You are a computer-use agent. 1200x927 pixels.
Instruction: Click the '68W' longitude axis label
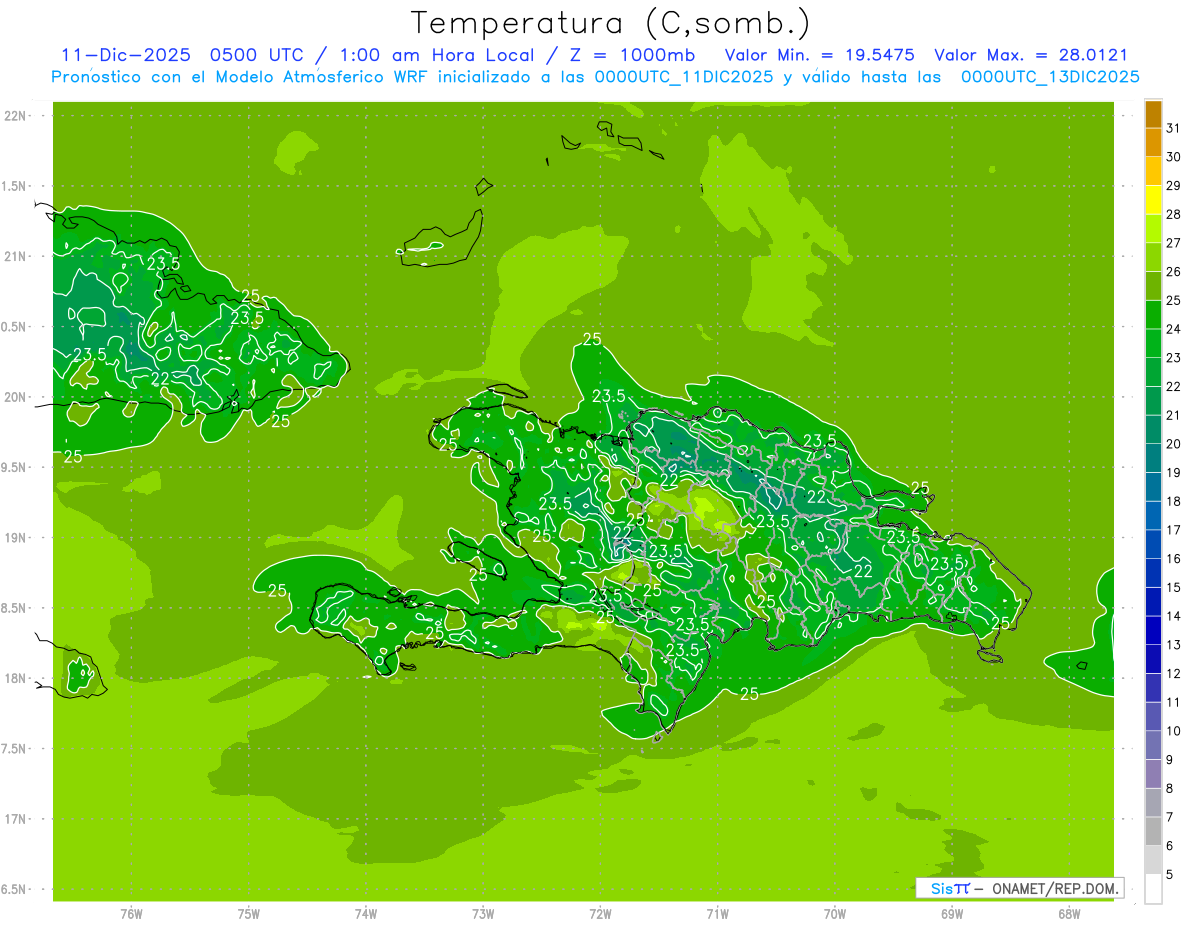coord(1069,913)
